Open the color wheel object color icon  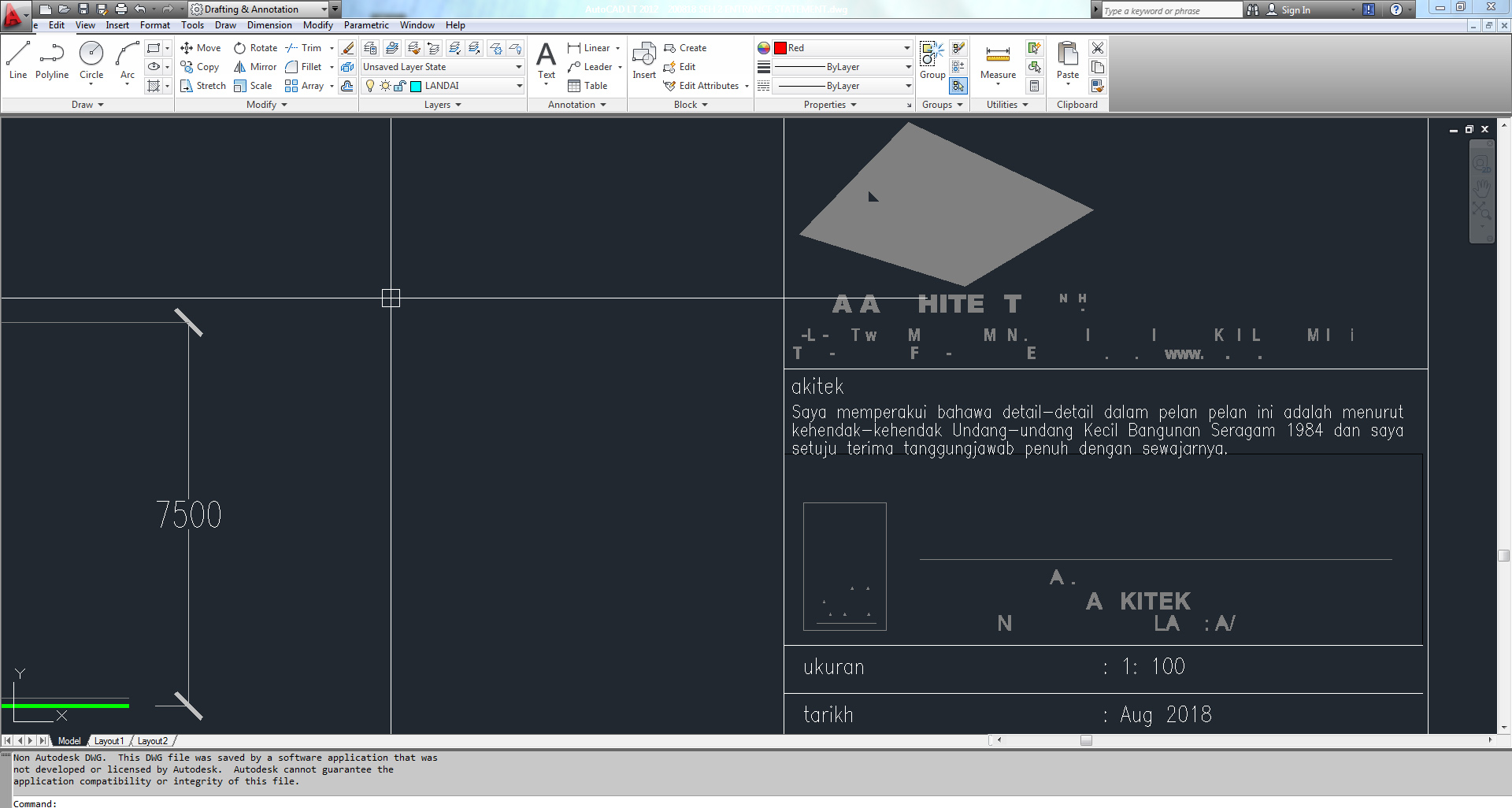tap(764, 48)
